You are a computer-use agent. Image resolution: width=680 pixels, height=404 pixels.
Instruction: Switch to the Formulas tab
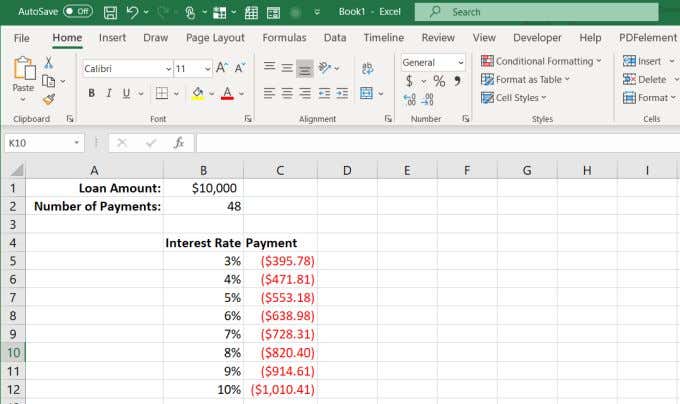click(284, 38)
